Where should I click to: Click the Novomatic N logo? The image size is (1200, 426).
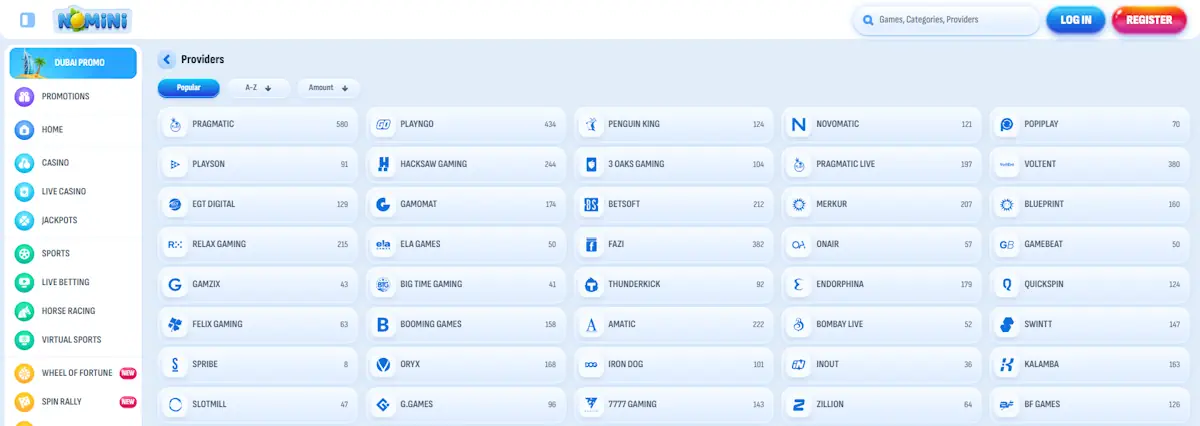coord(798,125)
